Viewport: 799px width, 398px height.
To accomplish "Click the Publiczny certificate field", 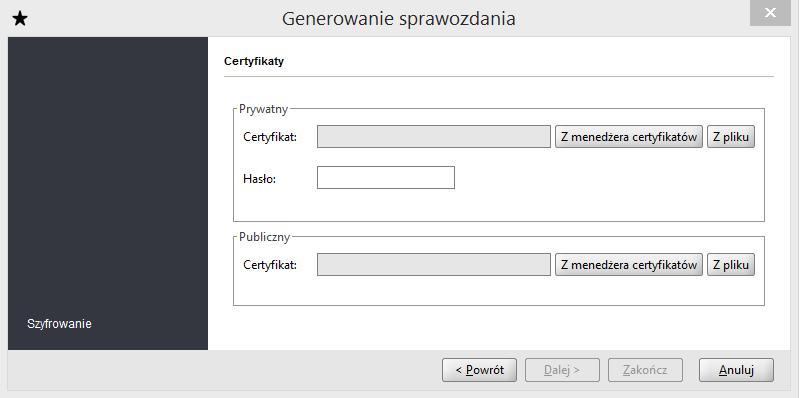I will coord(434,264).
